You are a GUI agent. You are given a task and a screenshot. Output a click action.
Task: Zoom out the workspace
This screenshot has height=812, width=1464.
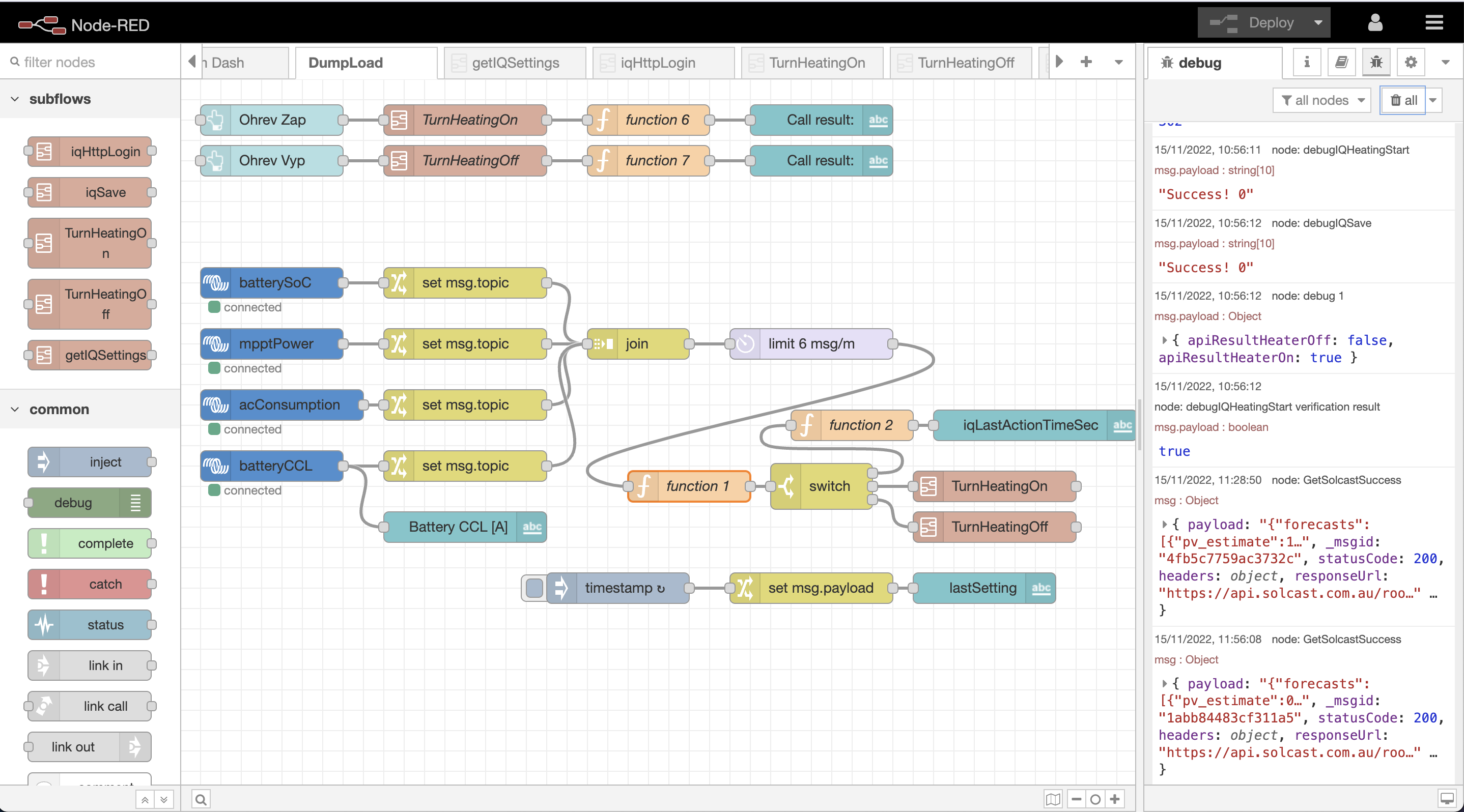click(1077, 799)
